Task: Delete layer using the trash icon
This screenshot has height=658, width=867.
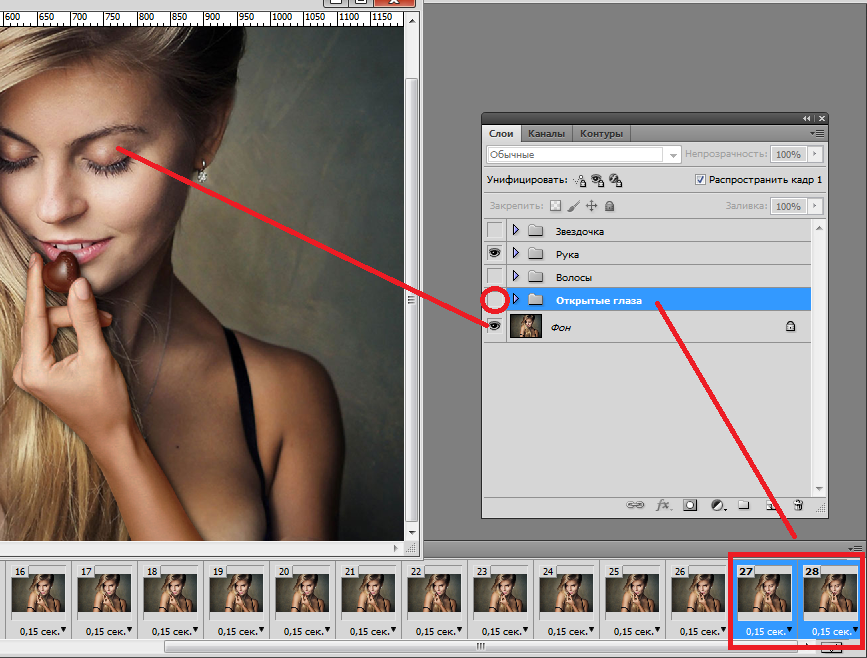Action: [x=797, y=506]
